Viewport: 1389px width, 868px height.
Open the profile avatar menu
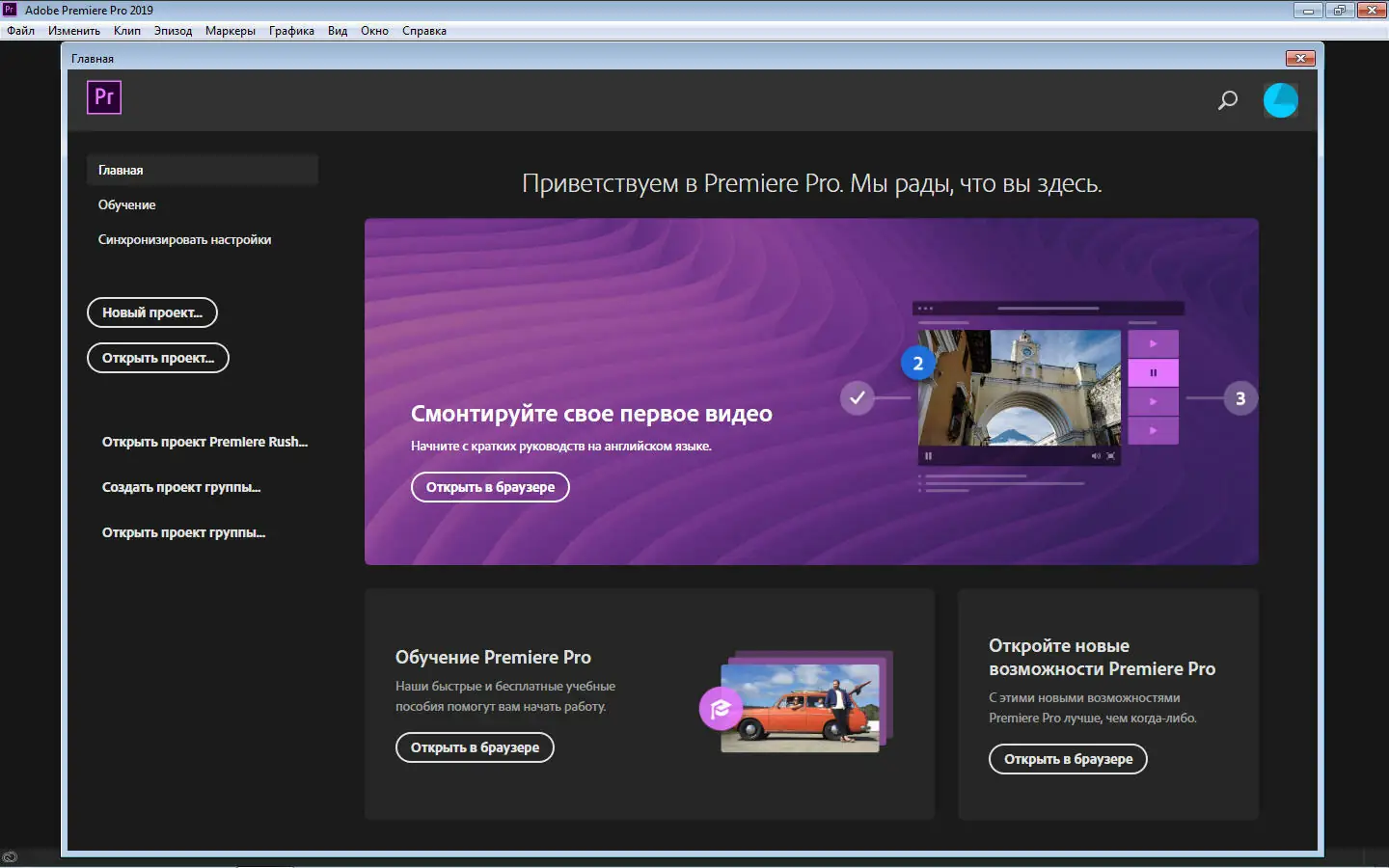coord(1280,100)
